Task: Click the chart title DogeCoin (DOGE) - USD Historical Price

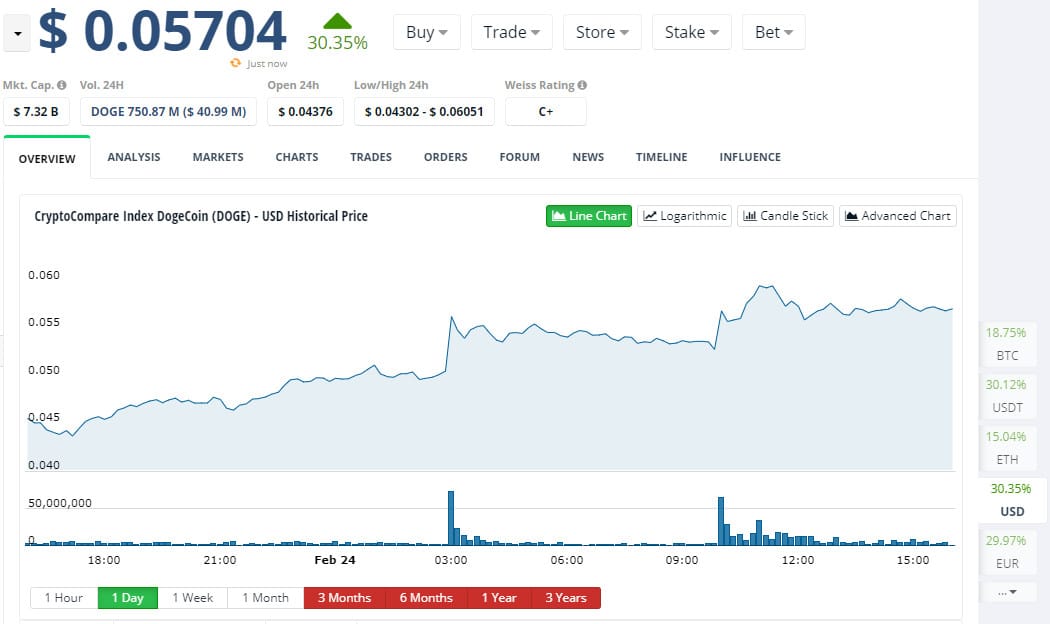Action: click(x=201, y=216)
